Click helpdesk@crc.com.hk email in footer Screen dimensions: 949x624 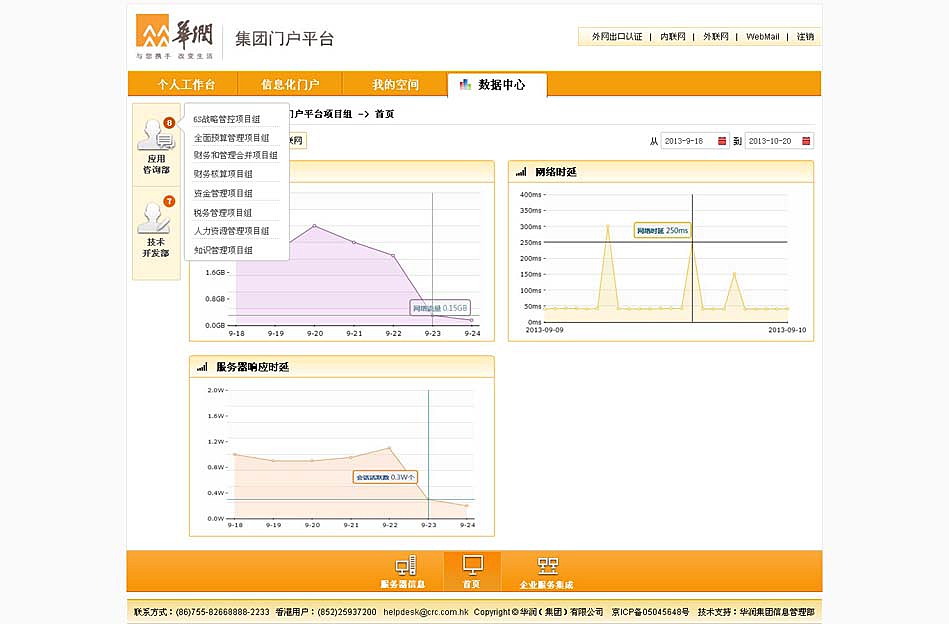[425, 612]
